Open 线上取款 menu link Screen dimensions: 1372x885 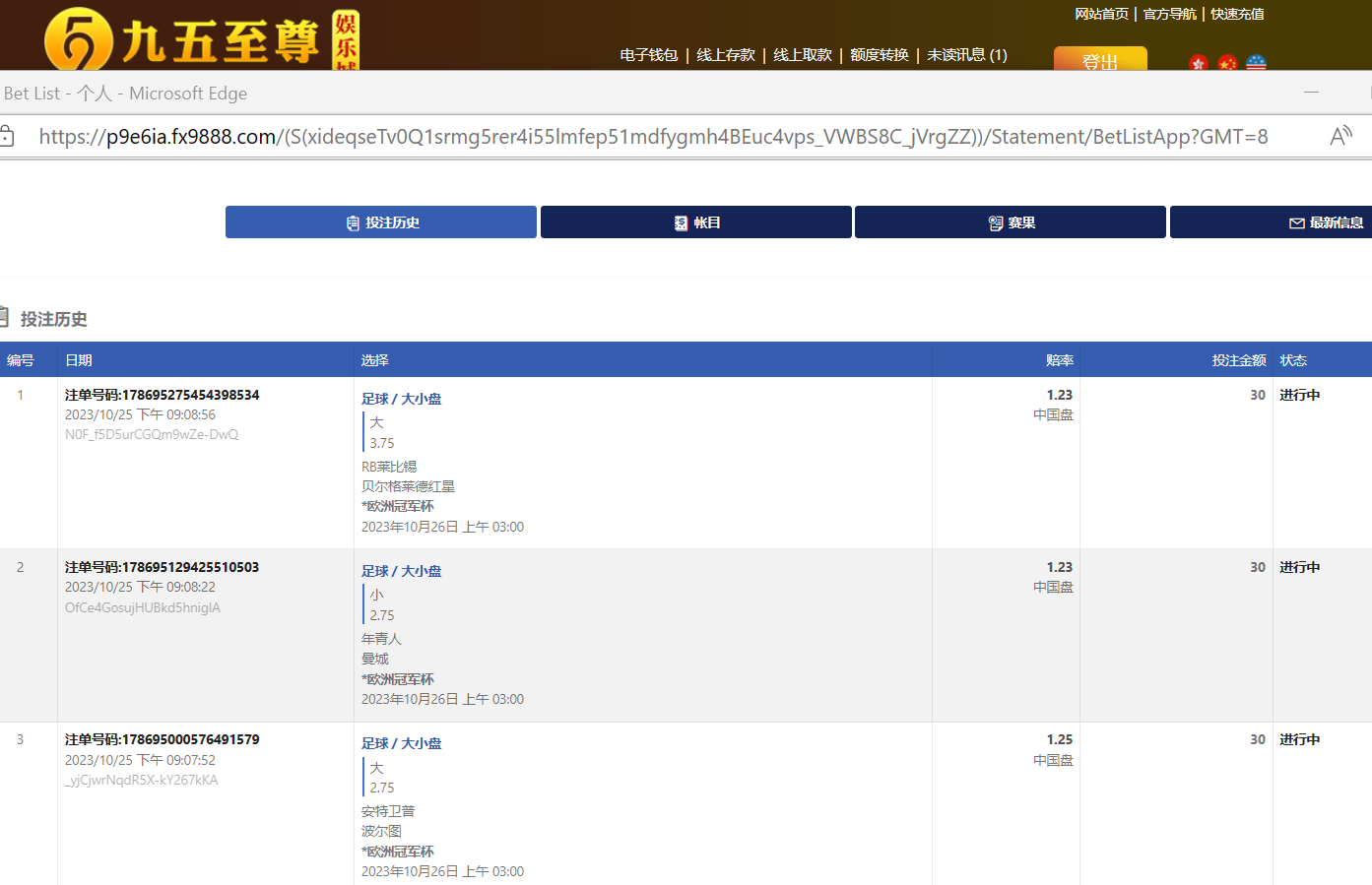[x=803, y=55]
